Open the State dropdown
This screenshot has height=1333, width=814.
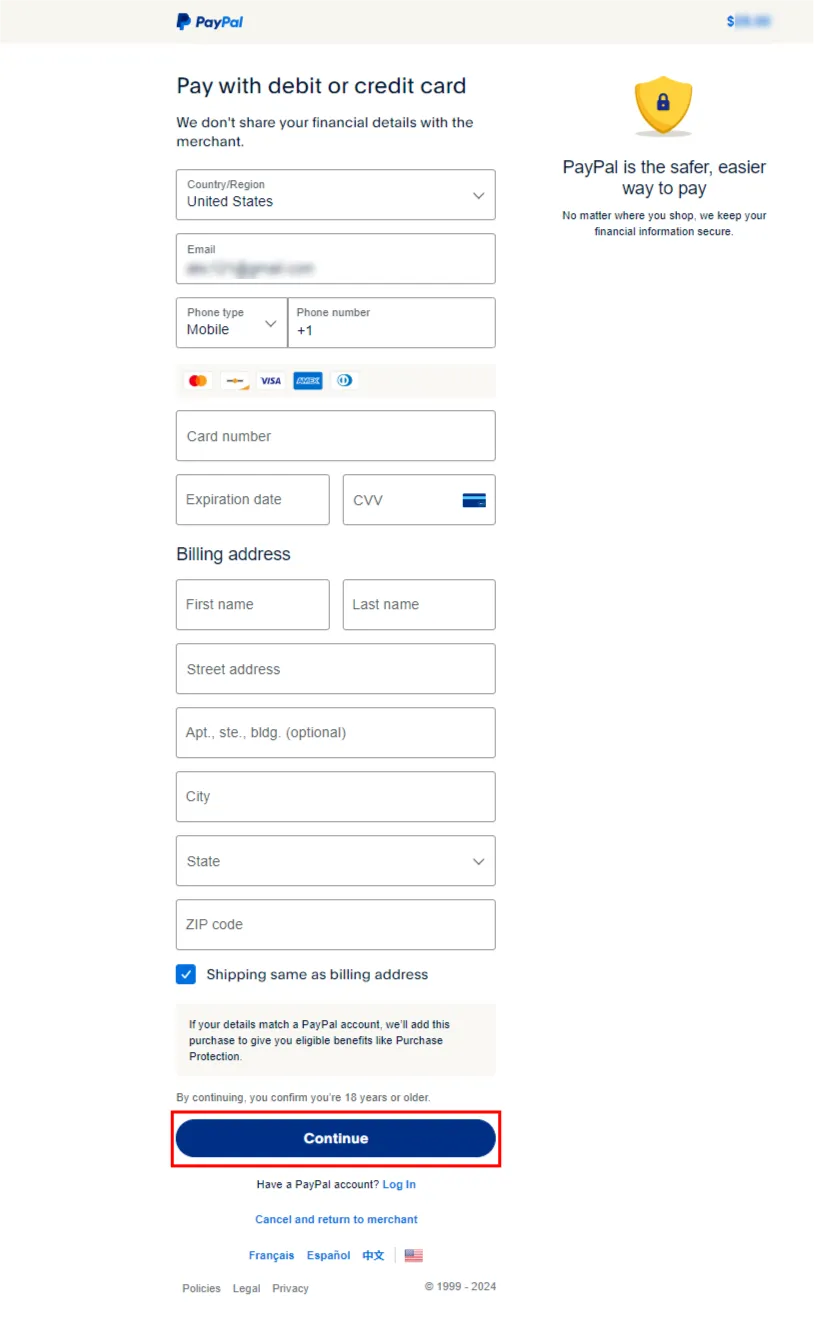click(x=335, y=861)
